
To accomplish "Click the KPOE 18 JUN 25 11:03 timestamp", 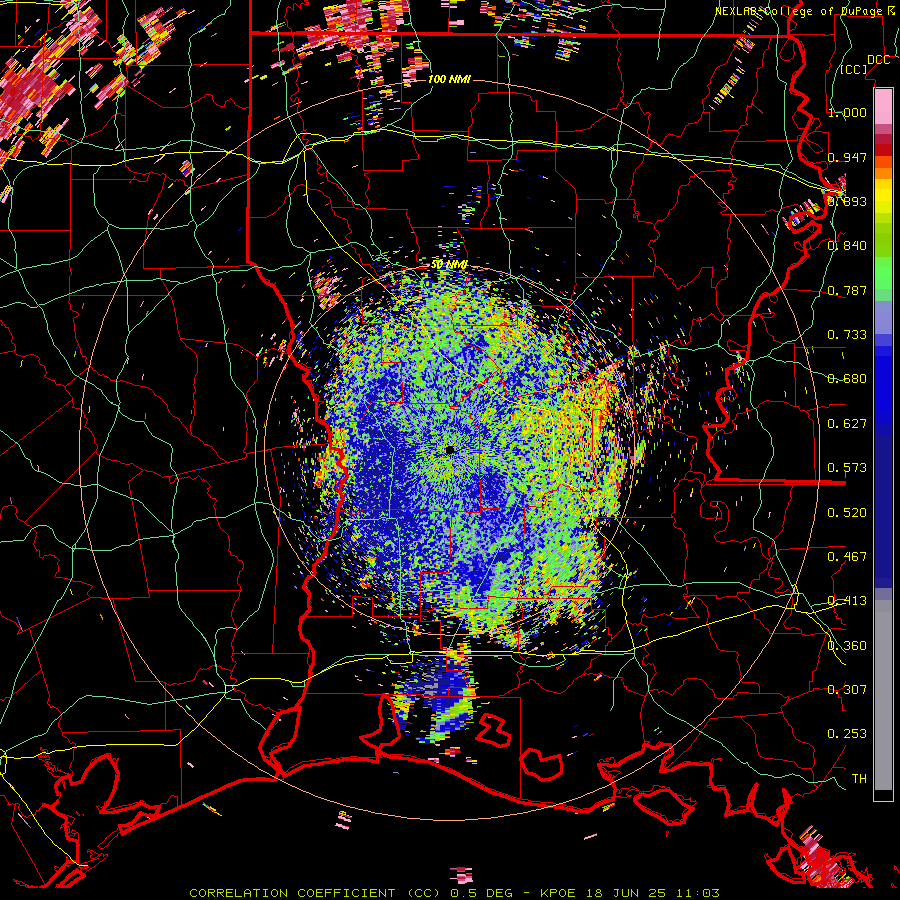I will coord(630,893).
